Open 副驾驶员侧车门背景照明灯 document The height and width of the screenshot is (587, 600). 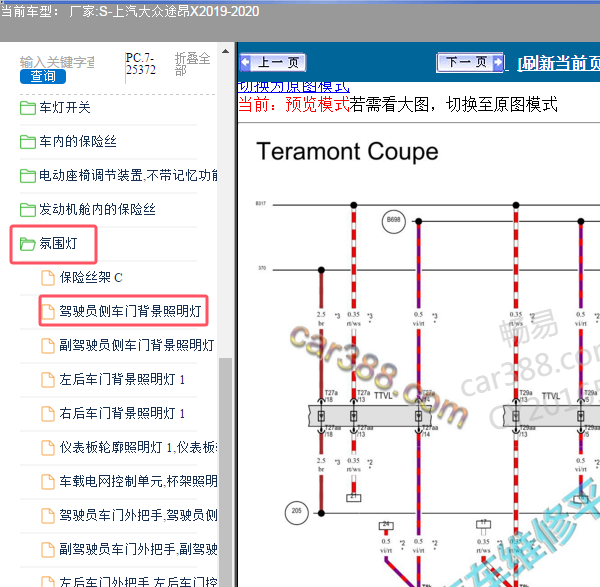137,345
